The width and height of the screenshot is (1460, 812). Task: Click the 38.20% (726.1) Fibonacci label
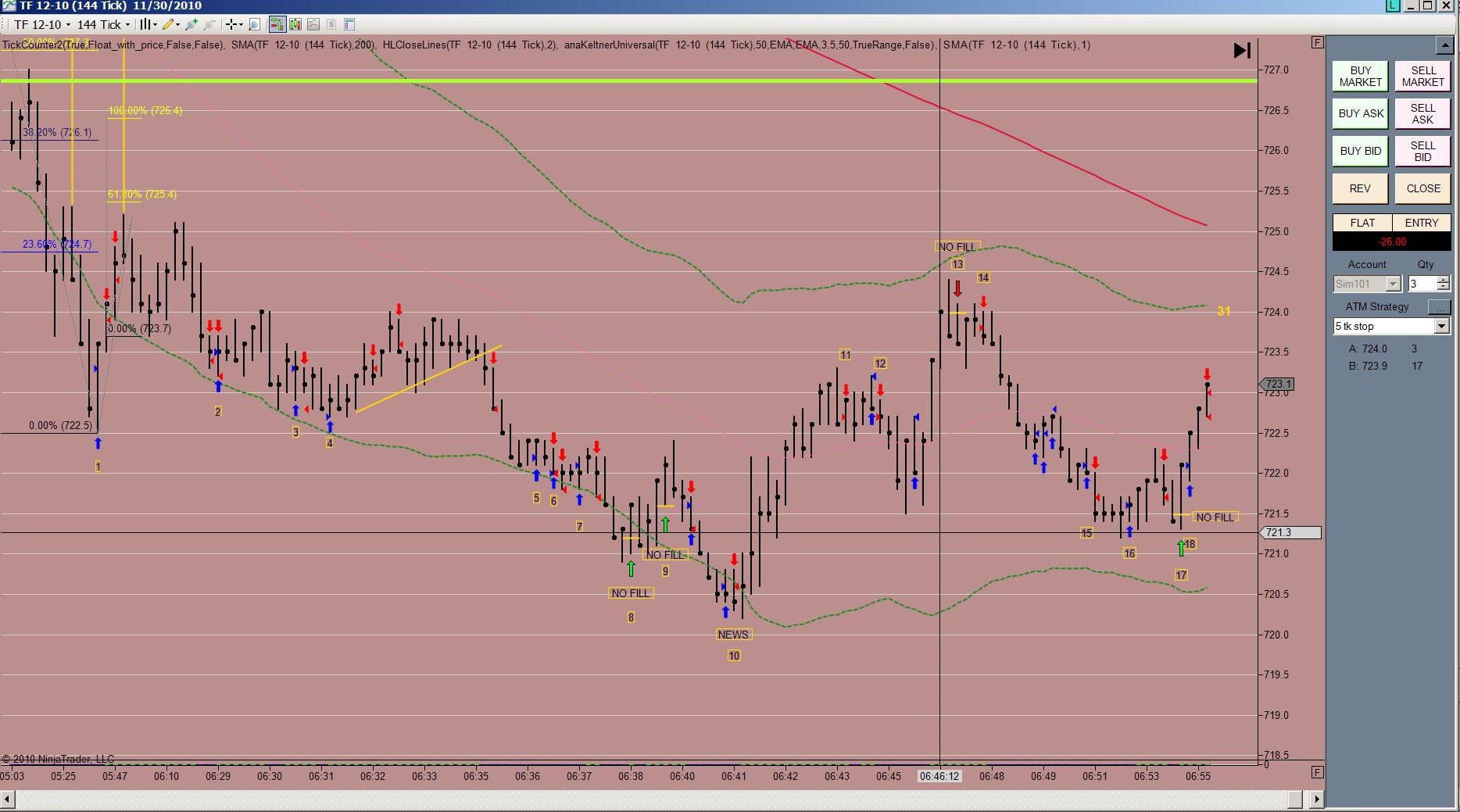(x=57, y=132)
